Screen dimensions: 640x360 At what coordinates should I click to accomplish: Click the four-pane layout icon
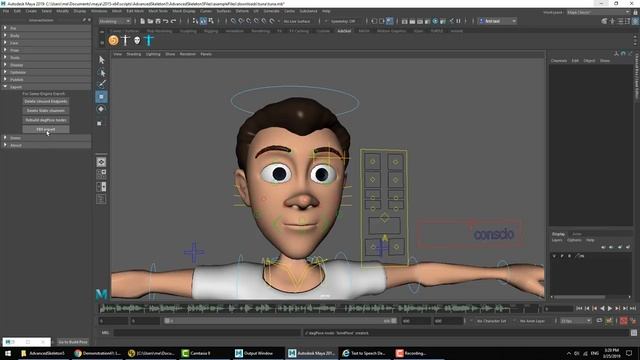101,174
